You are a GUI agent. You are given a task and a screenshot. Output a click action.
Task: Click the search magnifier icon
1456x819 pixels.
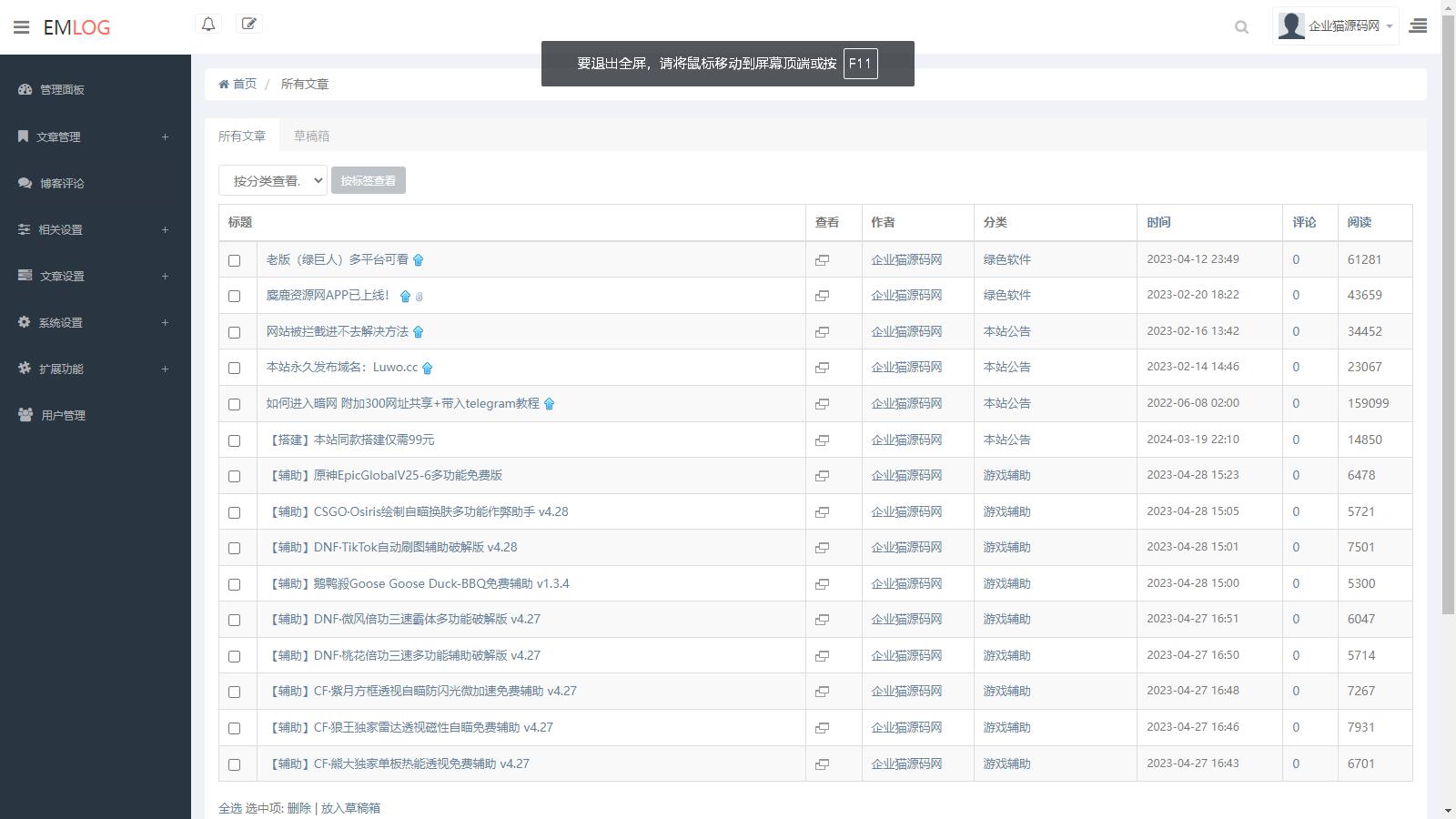pos(1241,27)
